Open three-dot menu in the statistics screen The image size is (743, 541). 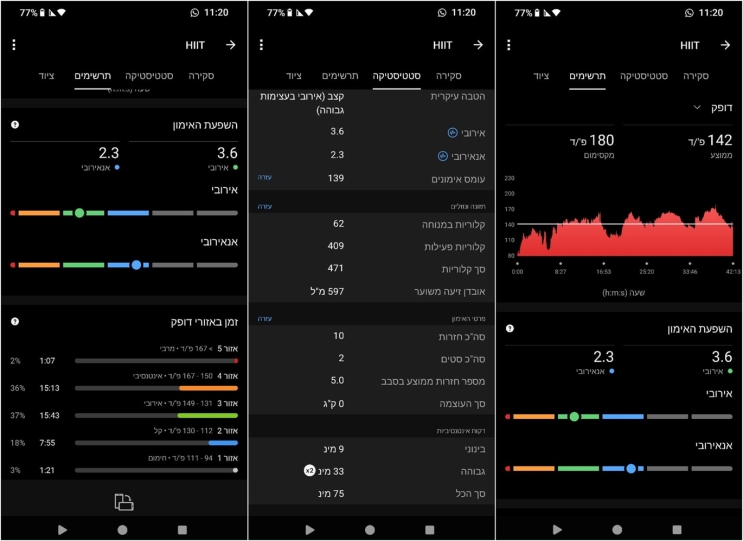pyautogui.click(x=261, y=45)
